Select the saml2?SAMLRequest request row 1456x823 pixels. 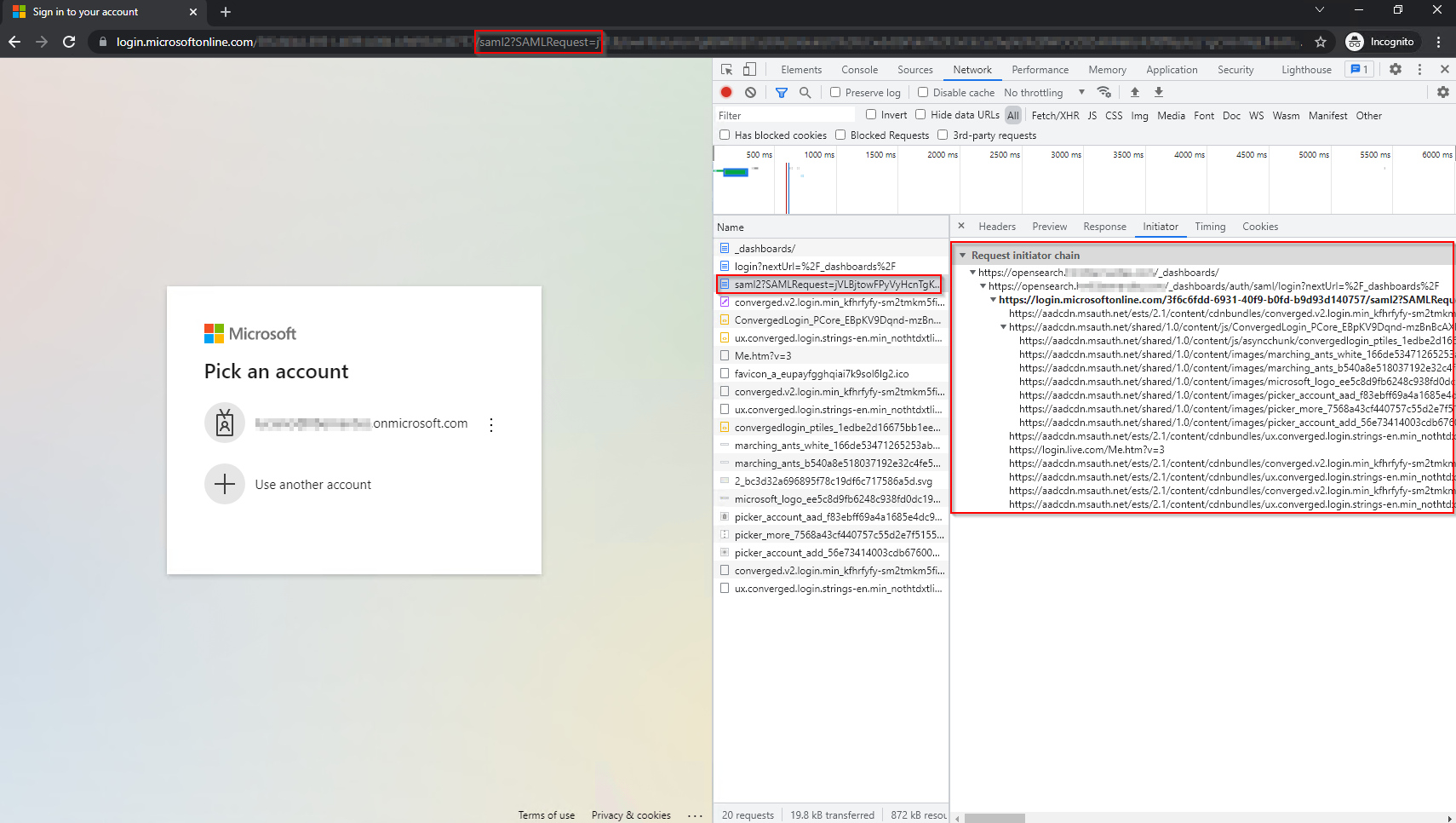831,284
